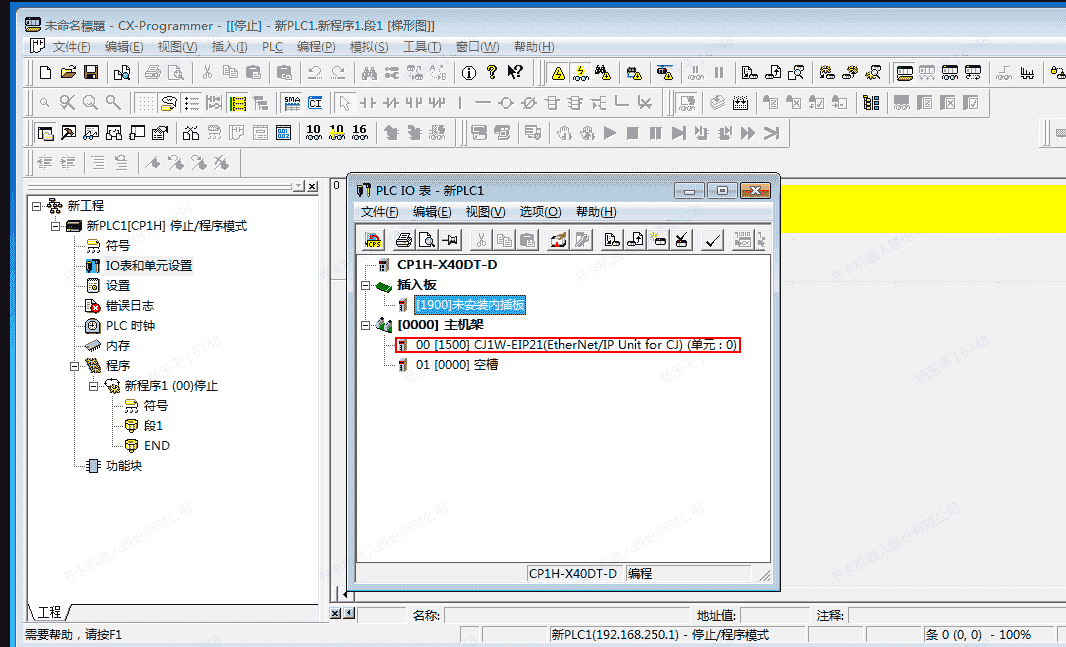Click the printer icon in PLC IO table window
The height and width of the screenshot is (647, 1066).
coord(403,240)
